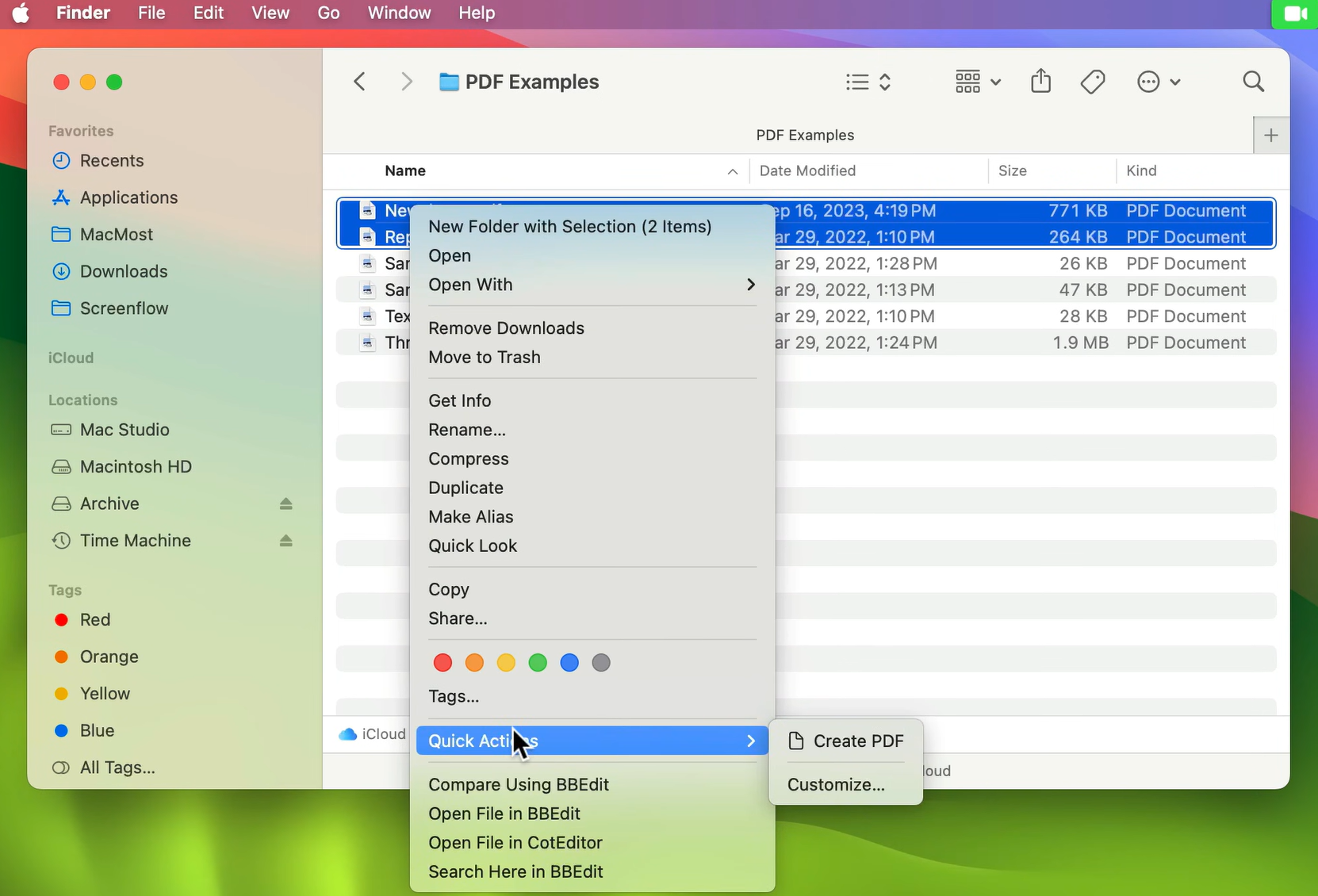Open the Apple menu
The image size is (1318, 896).
pyautogui.click(x=21, y=13)
